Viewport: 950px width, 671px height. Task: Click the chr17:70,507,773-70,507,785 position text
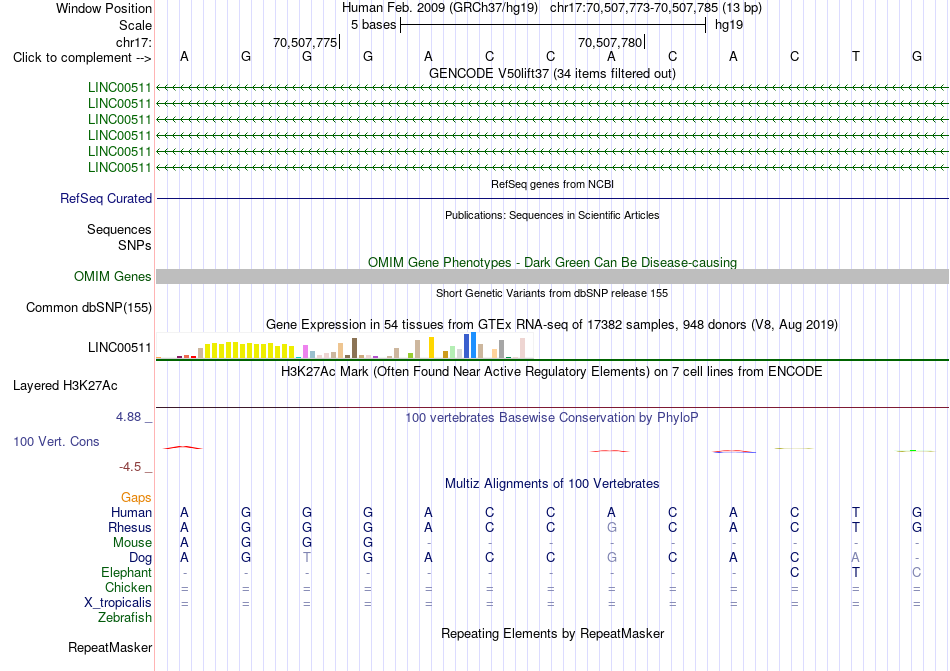point(634,8)
